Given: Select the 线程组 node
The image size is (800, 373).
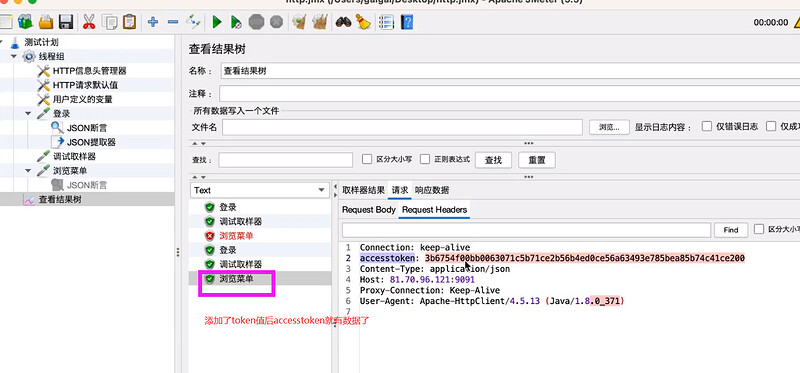Looking at the screenshot, I should tap(52, 57).
